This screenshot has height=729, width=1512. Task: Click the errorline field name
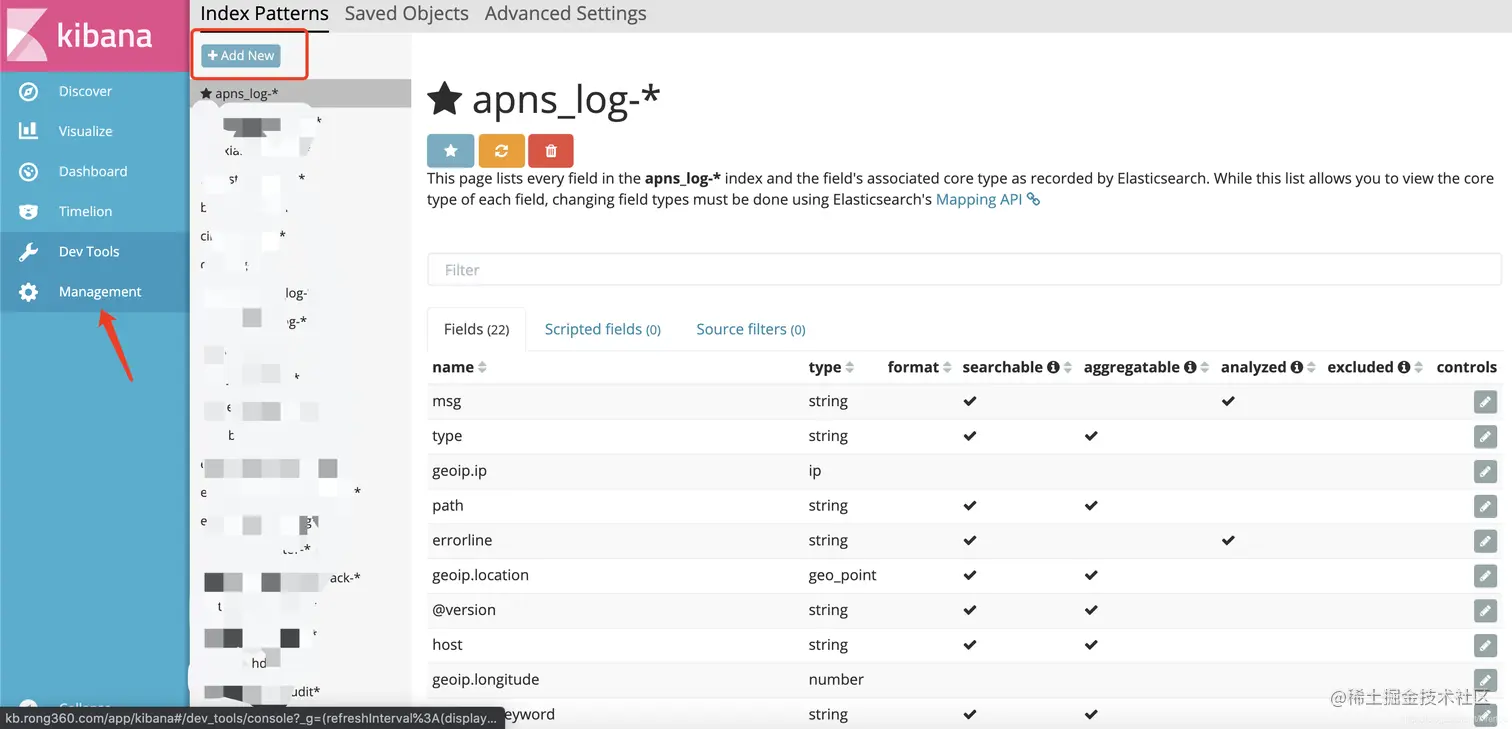tap(462, 540)
